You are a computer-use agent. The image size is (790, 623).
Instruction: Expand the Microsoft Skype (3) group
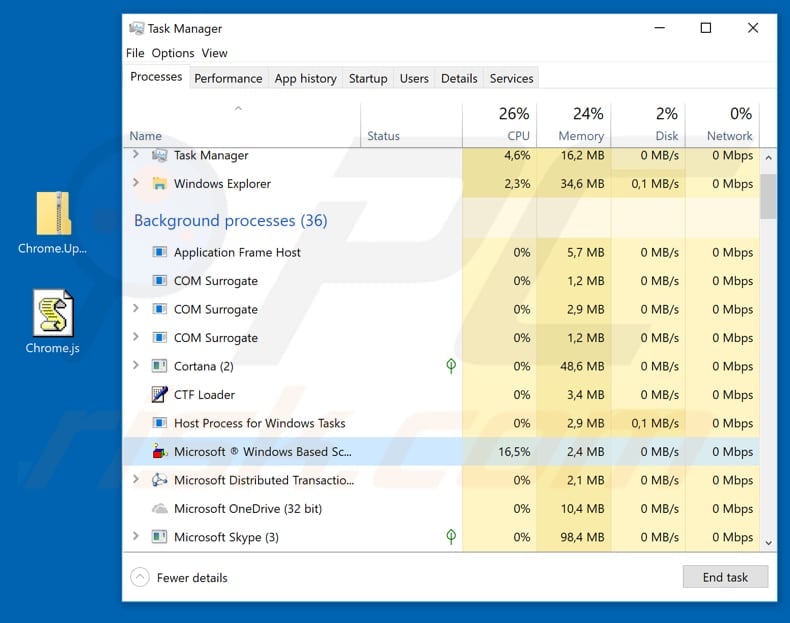coord(136,536)
